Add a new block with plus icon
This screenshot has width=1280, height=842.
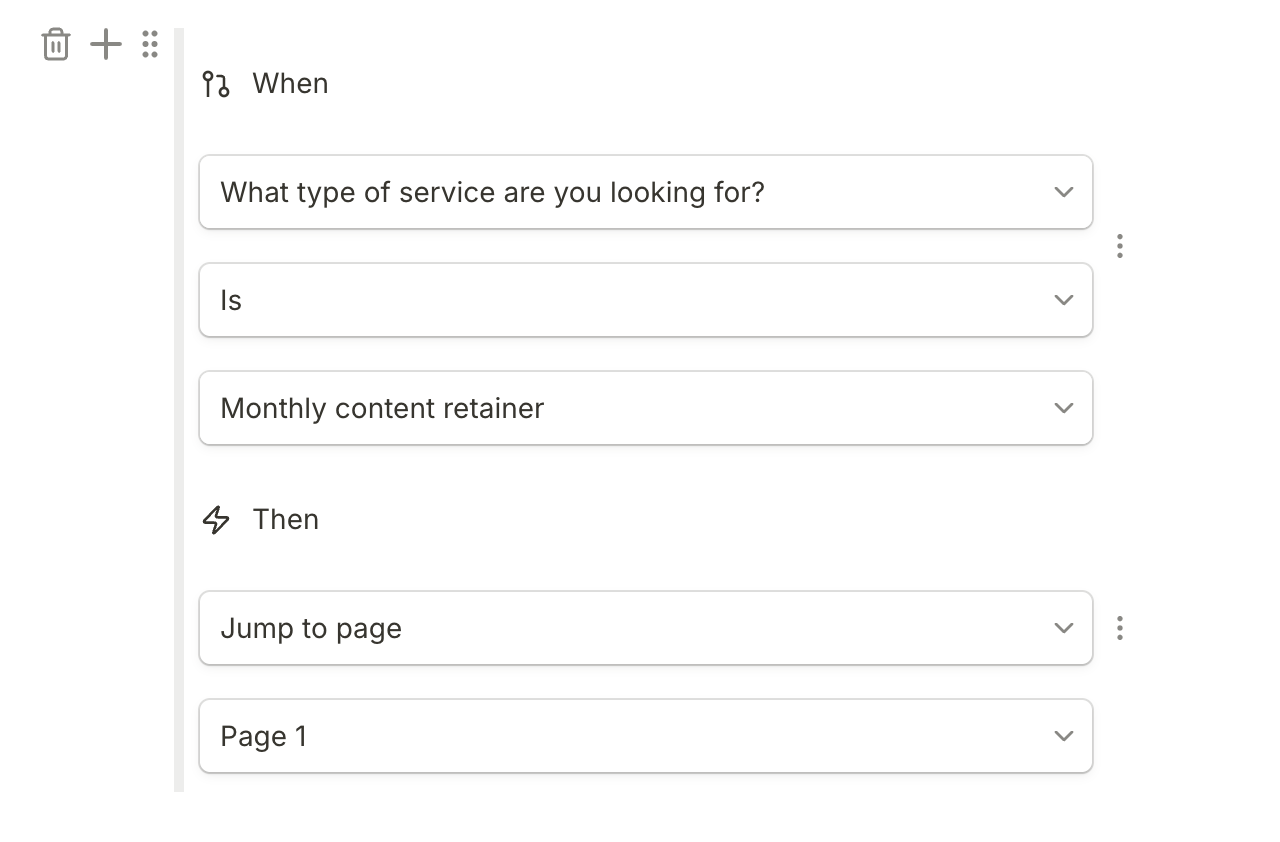tap(105, 45)
